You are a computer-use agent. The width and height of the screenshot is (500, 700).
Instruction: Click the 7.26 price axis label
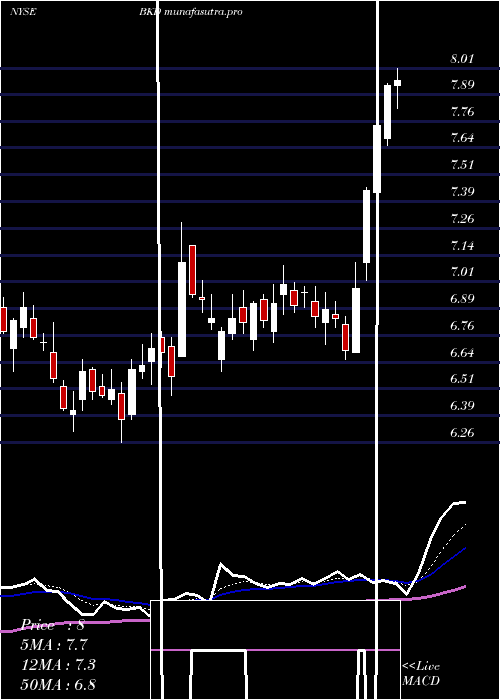pyautogui.click(x=462, y=219)
